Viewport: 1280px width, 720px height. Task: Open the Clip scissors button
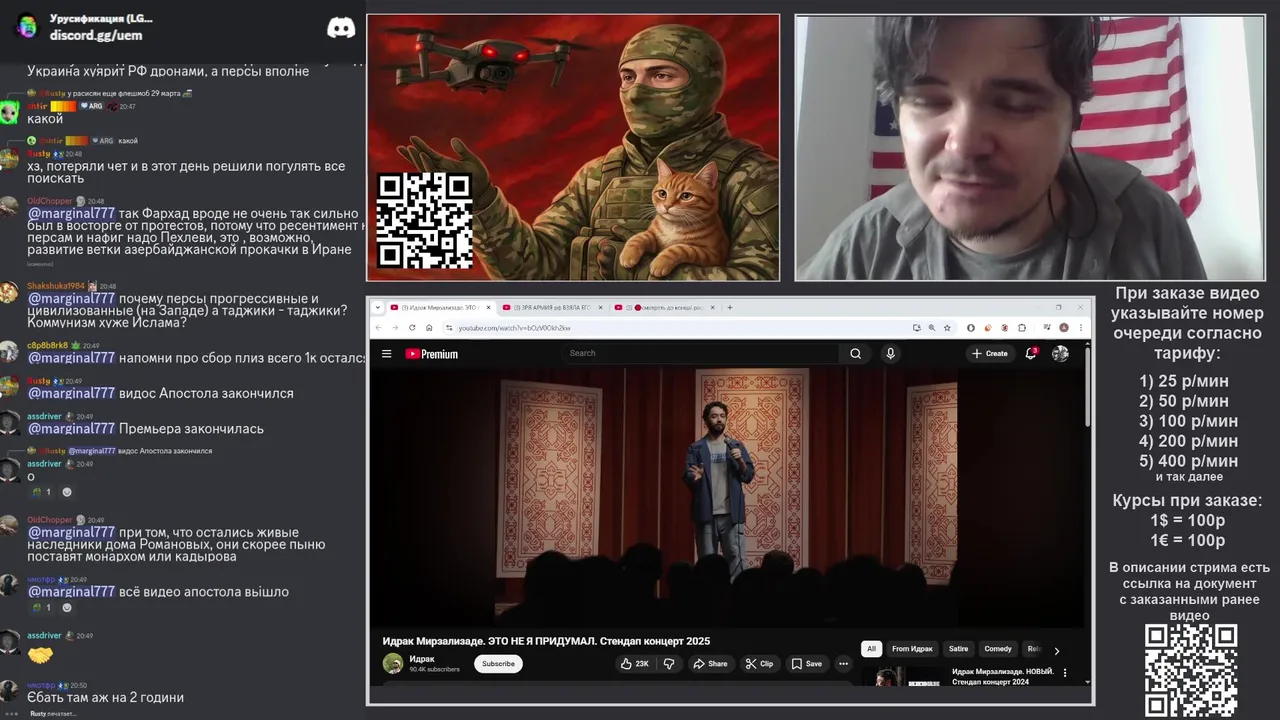click(x=759, y=663)
